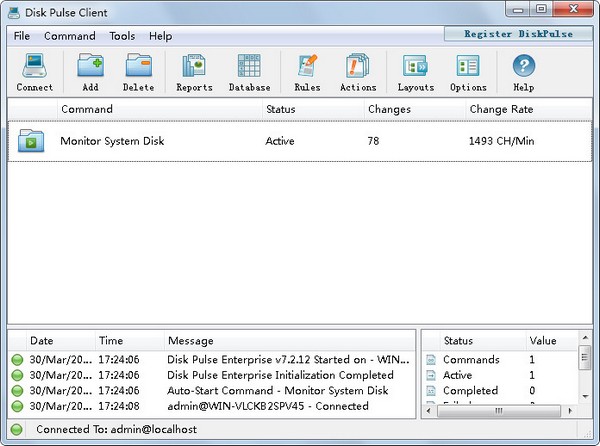The width and height of the screenshot is (600, 446).
Task: Select the Monitor System Disk command row
Action: [x=111, y=141]
